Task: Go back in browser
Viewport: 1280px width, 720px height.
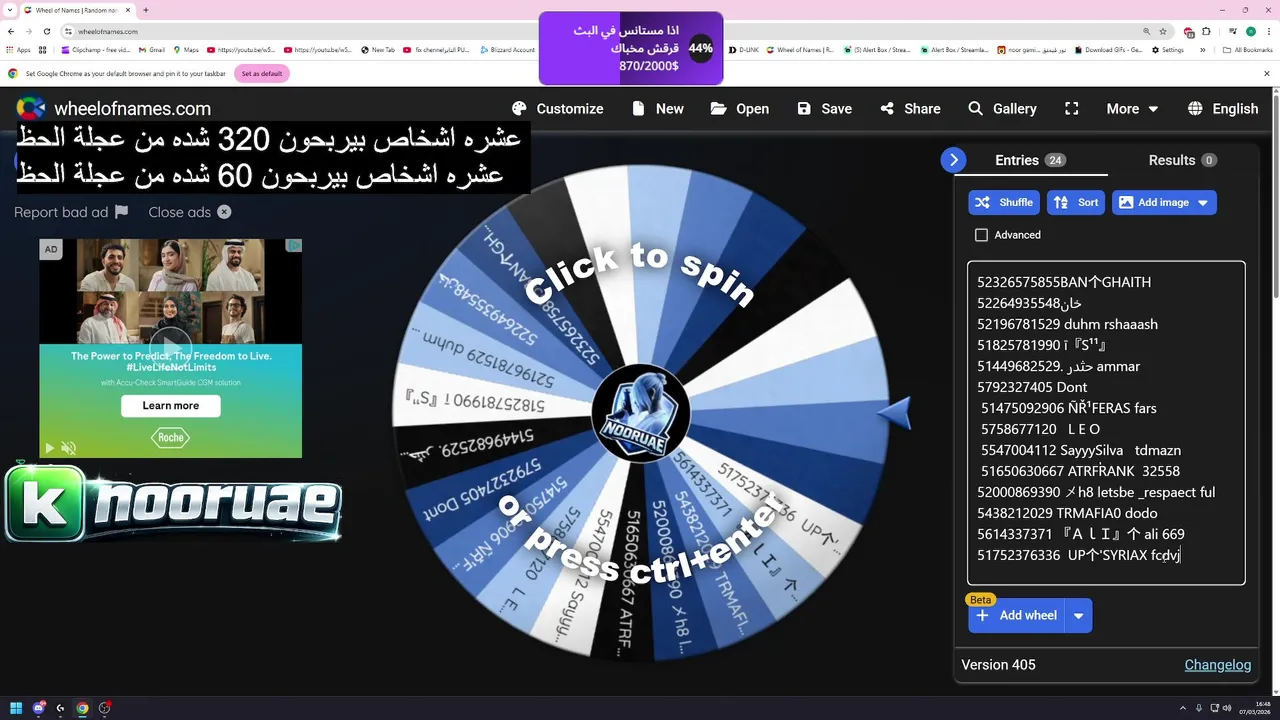Action: click(x=11, y=31)
